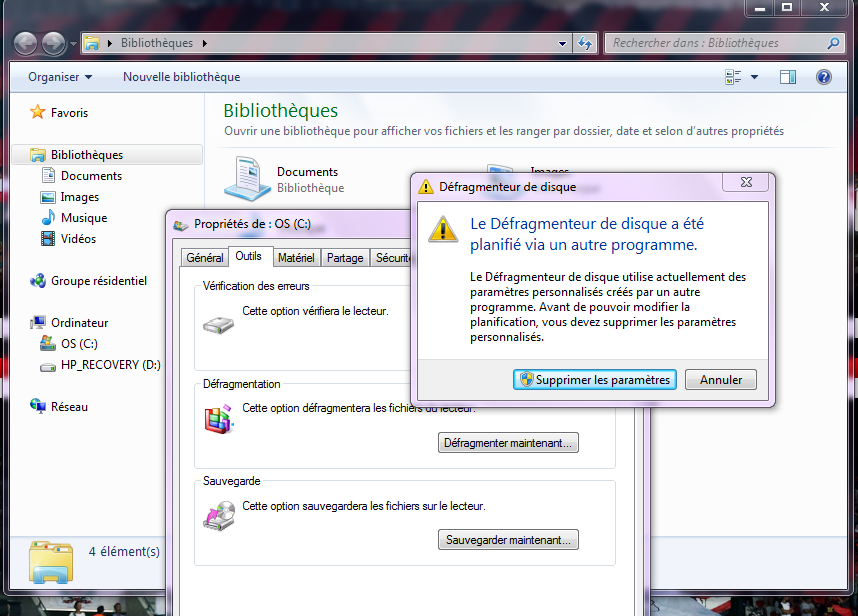This screenshot has height=616, width=858.
Task: Expand the address bar history dropdown
Action: coord(563,44)
